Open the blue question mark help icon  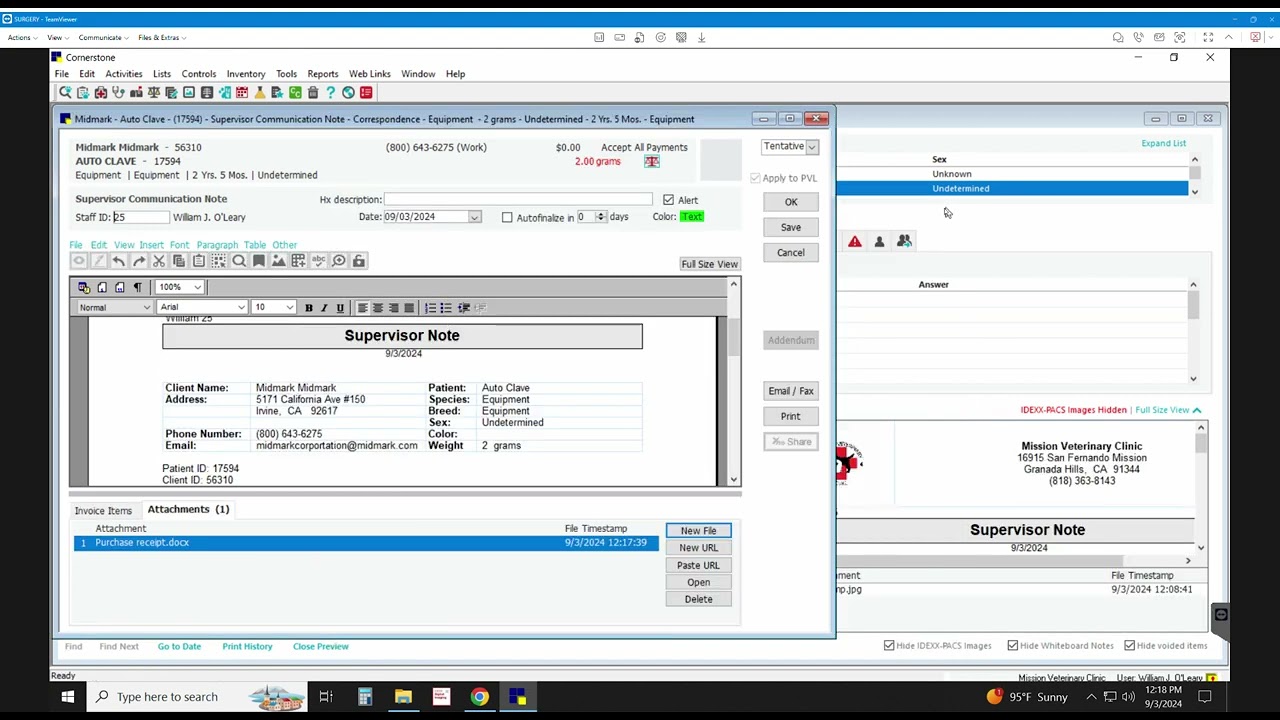(x=330, y=93)
